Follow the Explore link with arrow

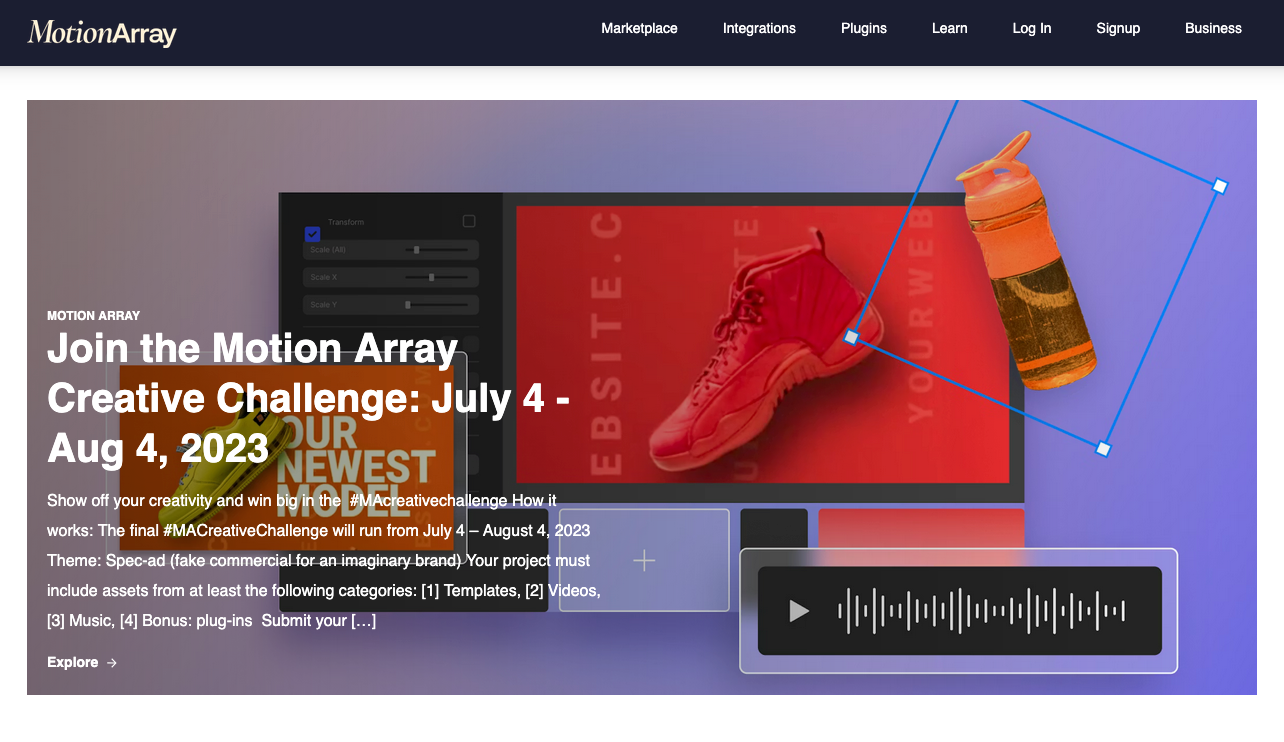tap(82, 662)
